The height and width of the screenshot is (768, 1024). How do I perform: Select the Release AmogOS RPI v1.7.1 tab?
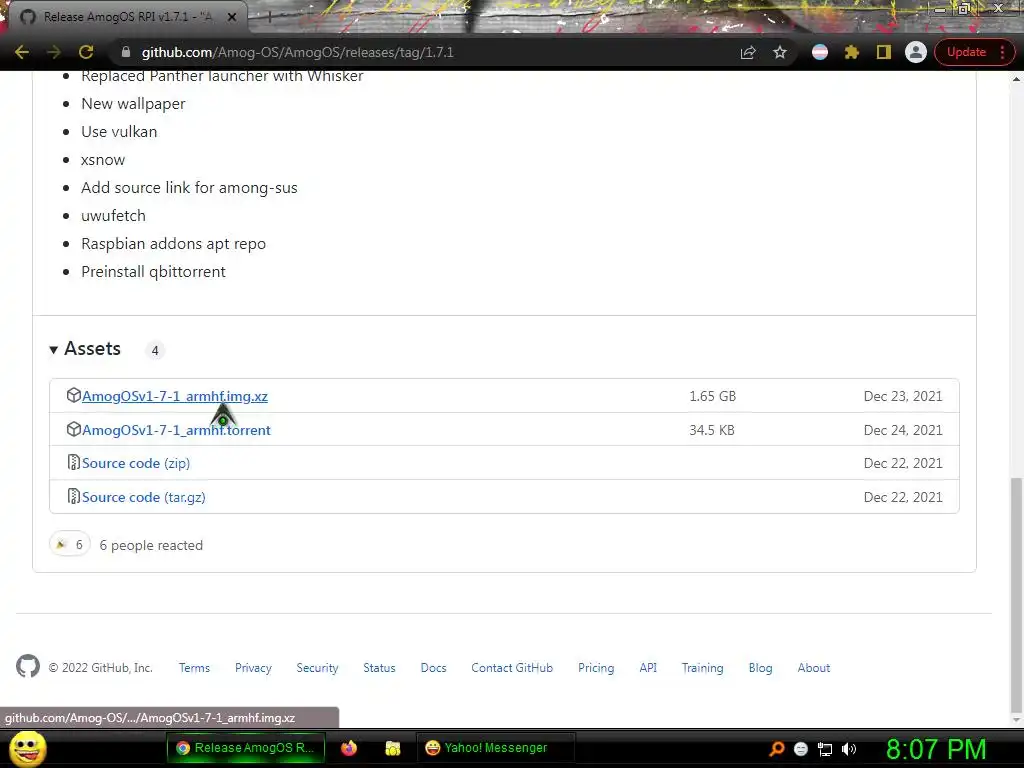128,17
